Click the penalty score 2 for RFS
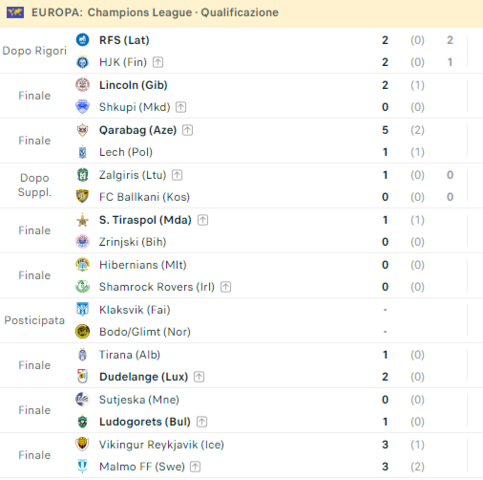Image resolution: width=483 pixels, height=480 pixels. (x=450, y=40)
